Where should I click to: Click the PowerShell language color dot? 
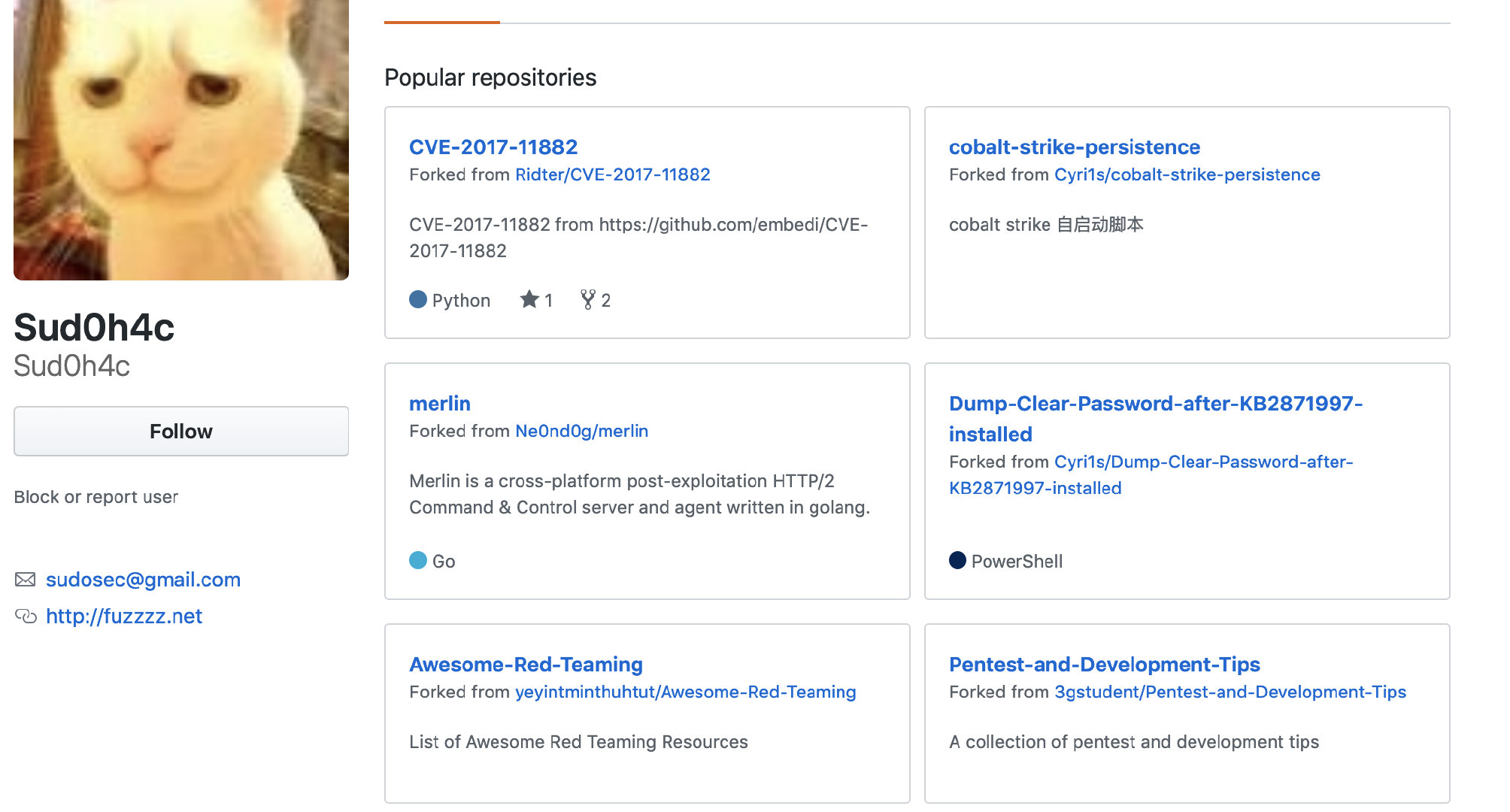click(957, 560)
